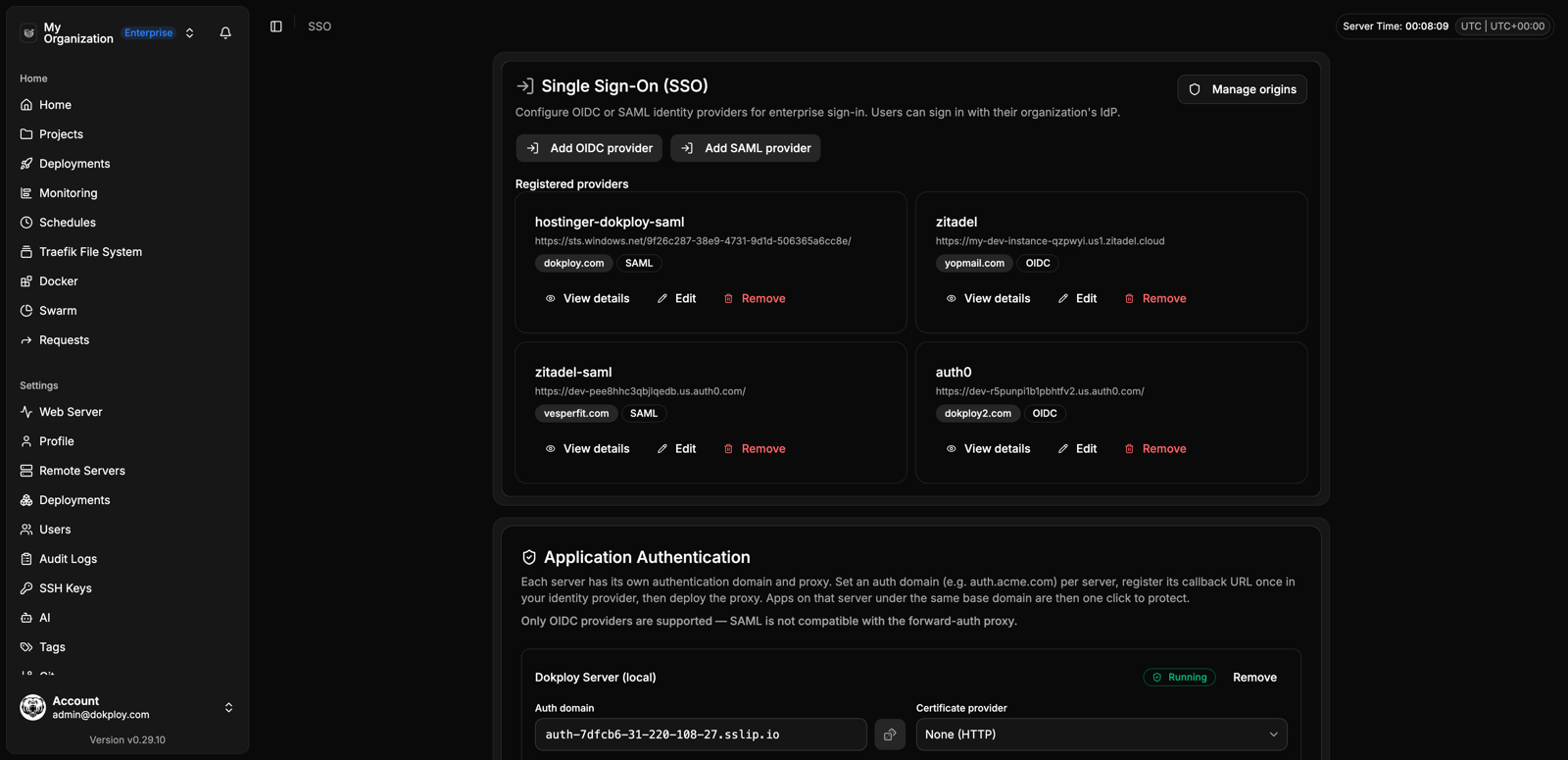View details of the auth0 provider
This screenshot has height=760, width=1568.
[988, 448]
